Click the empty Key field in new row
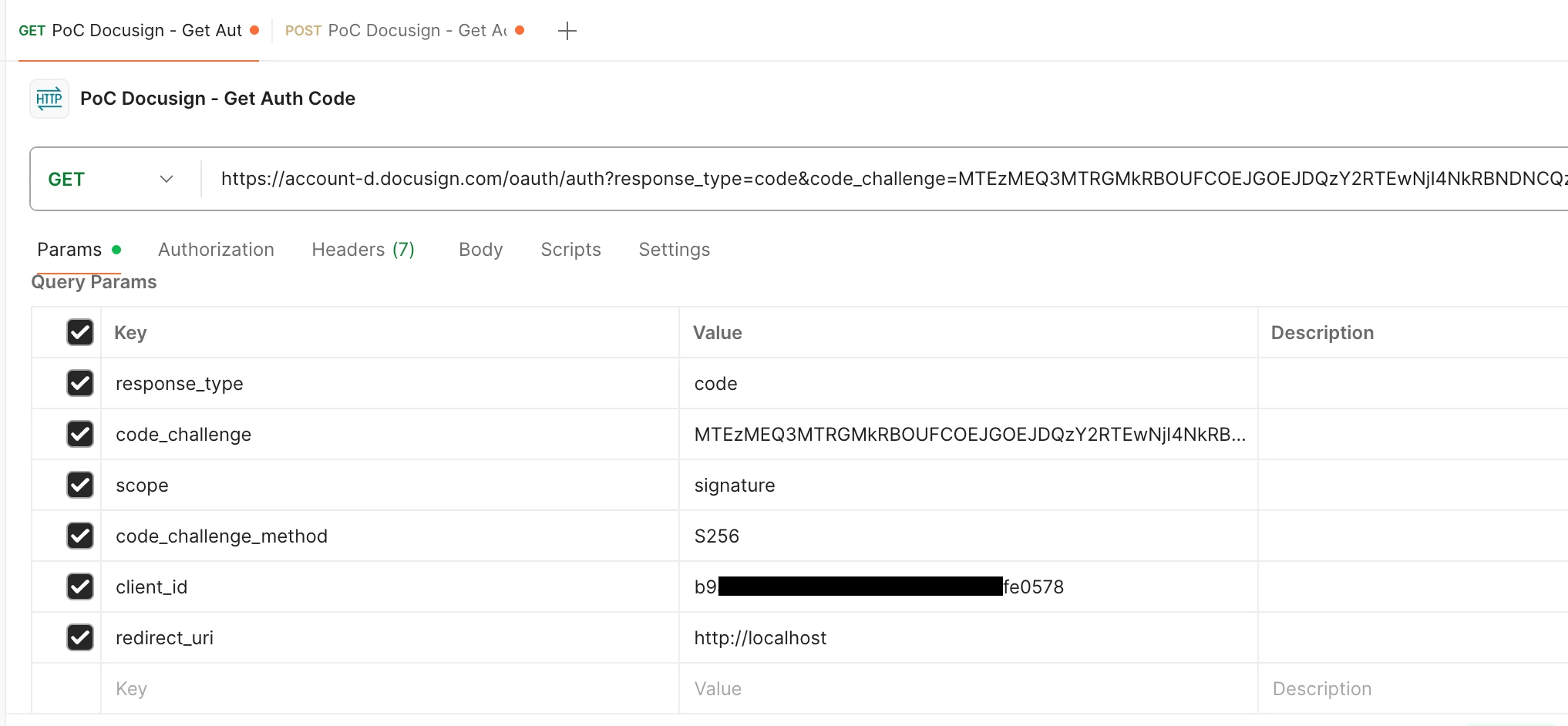 point(390,688)
